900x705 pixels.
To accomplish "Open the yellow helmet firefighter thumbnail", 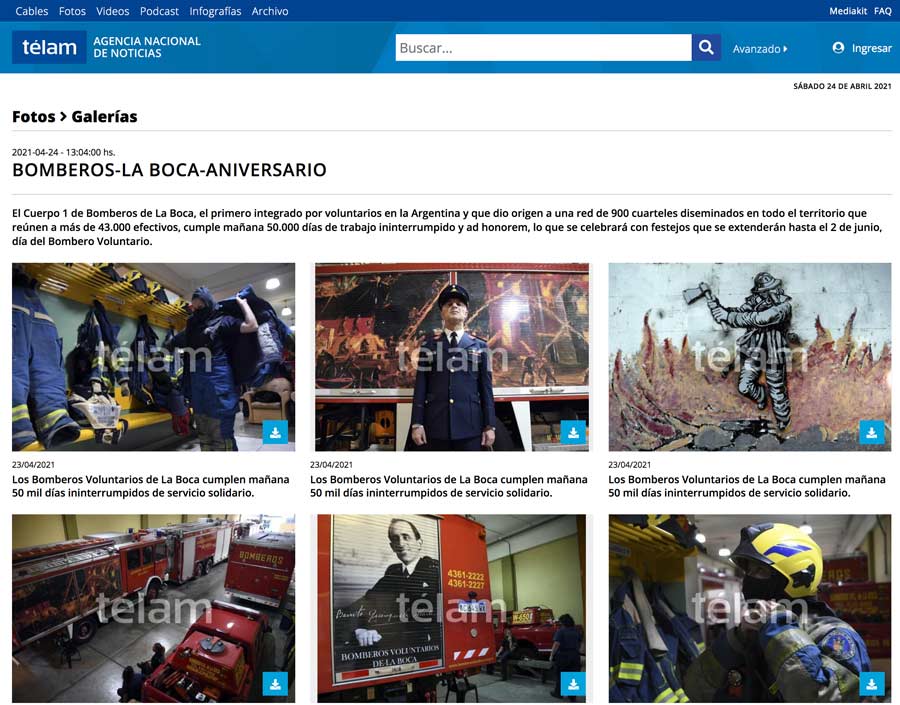I will [x=750, y=609].
